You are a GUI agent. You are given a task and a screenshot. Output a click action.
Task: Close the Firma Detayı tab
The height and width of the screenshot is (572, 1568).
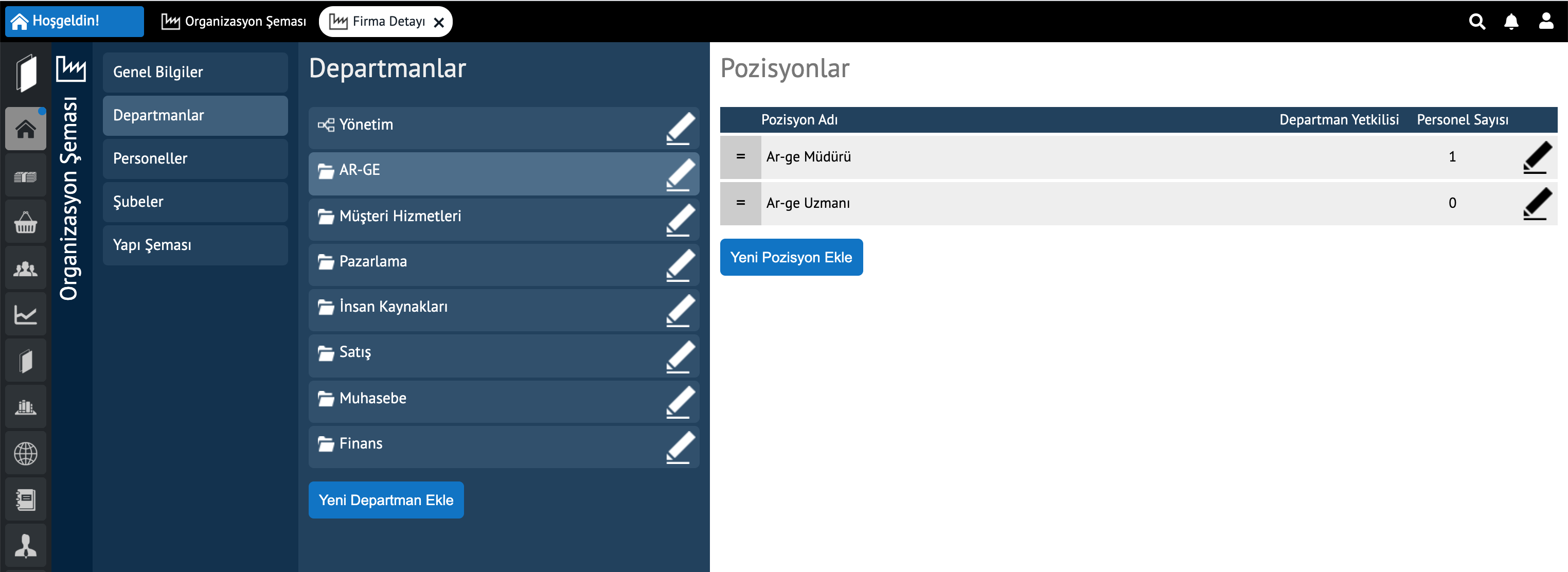(438, 23)
